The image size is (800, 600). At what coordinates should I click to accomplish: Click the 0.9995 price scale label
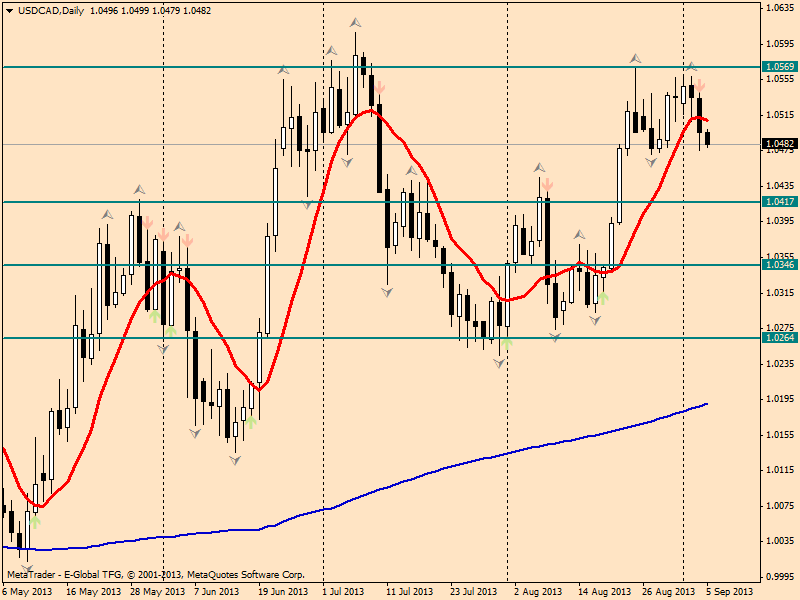780,577
